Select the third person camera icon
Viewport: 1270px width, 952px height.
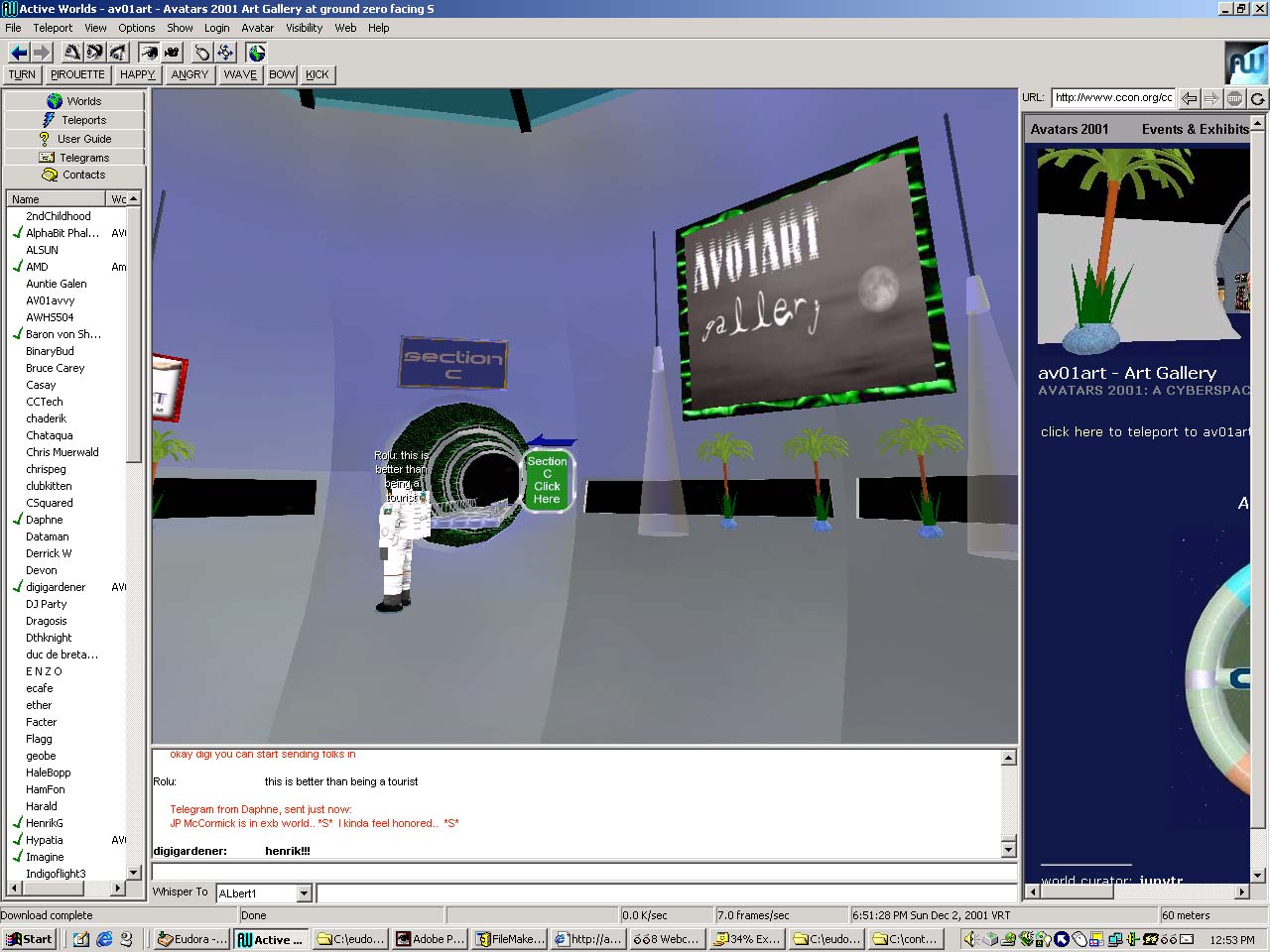click(x=172, y=53)
